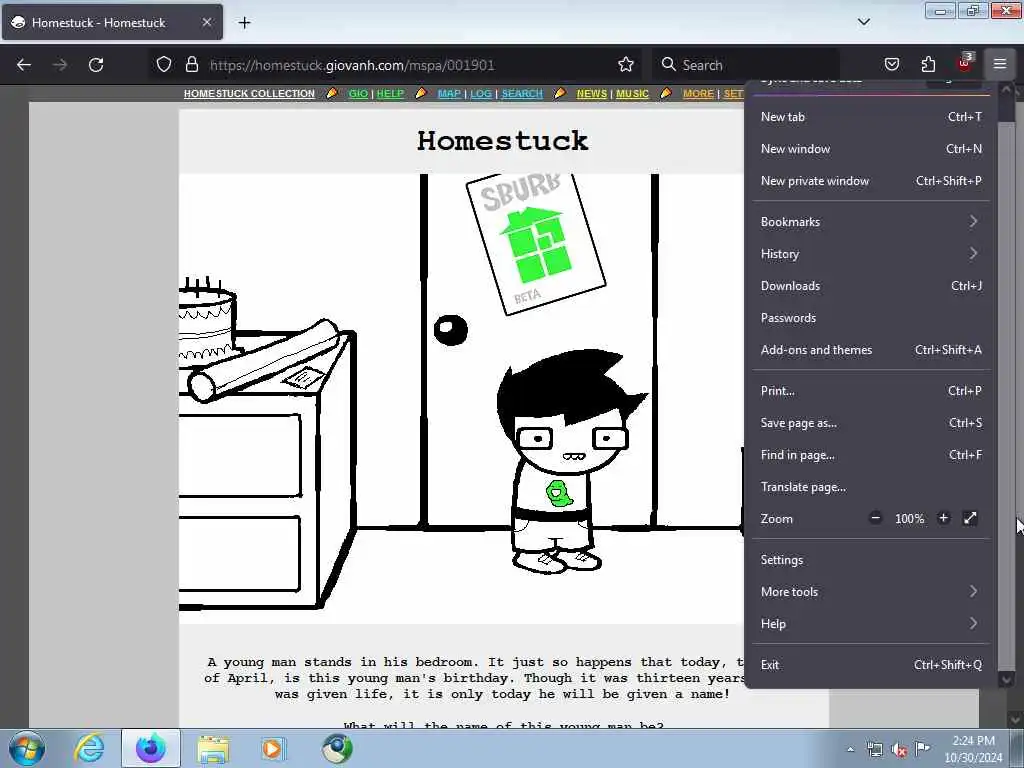Click the forward navigation arrow
Viewport: 1024px width, 768px height.
(60, 65)
